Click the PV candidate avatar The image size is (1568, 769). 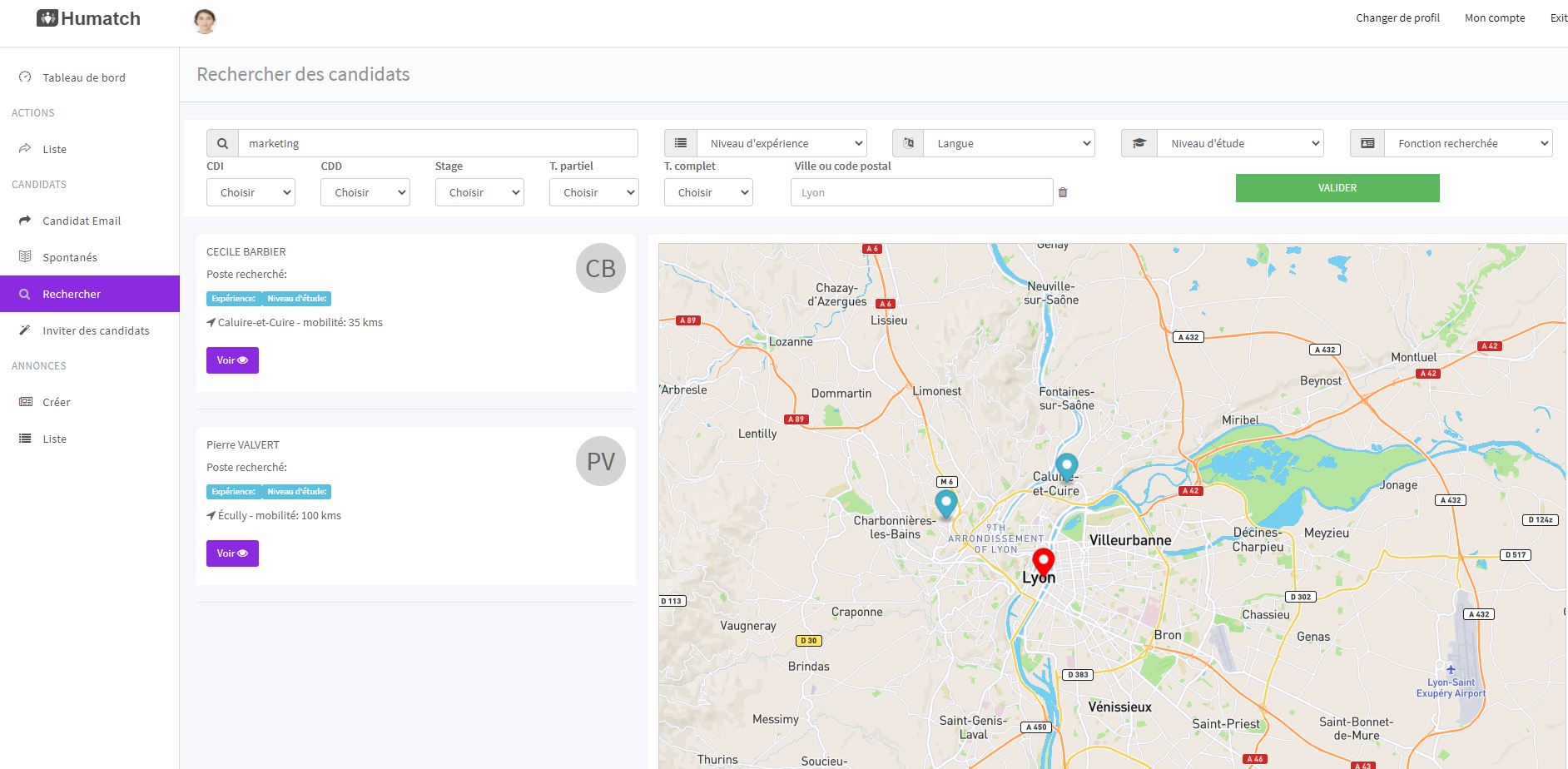pos(600,461)
